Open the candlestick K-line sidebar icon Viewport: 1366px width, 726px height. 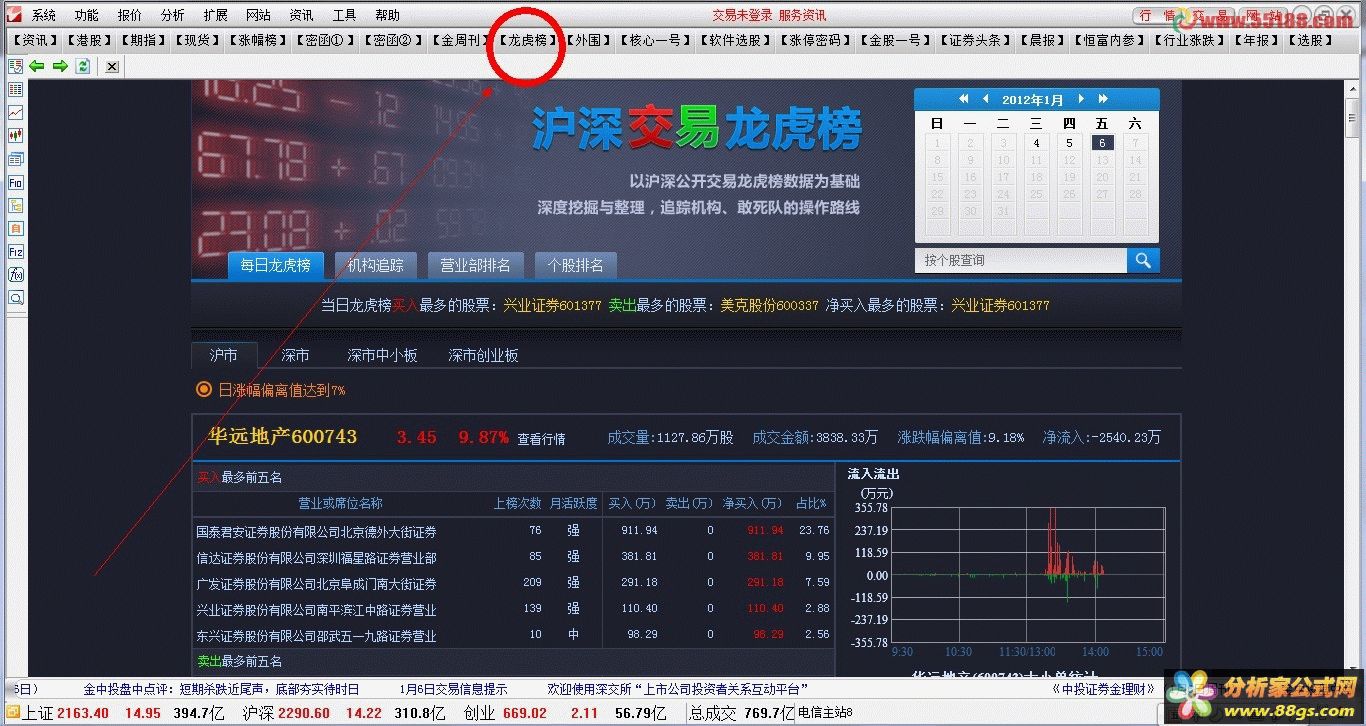15,136
